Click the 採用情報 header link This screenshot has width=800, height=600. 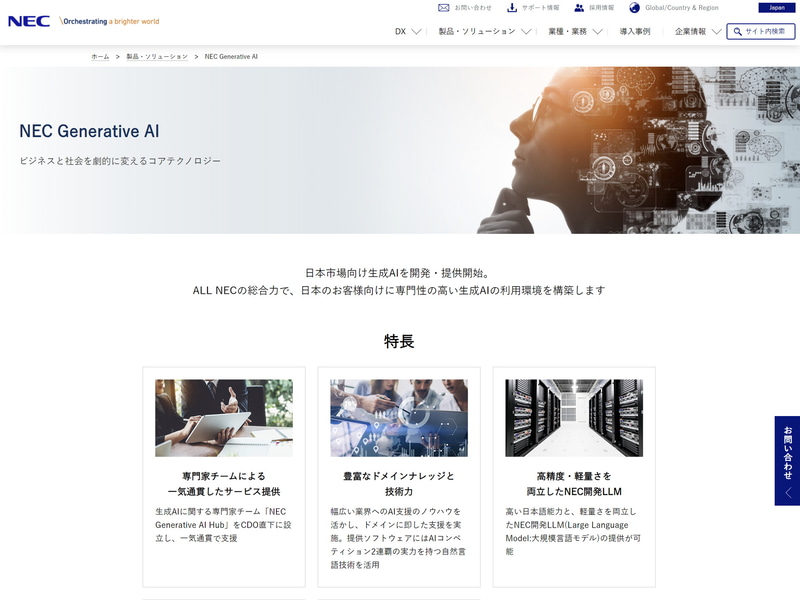(602, 8)
